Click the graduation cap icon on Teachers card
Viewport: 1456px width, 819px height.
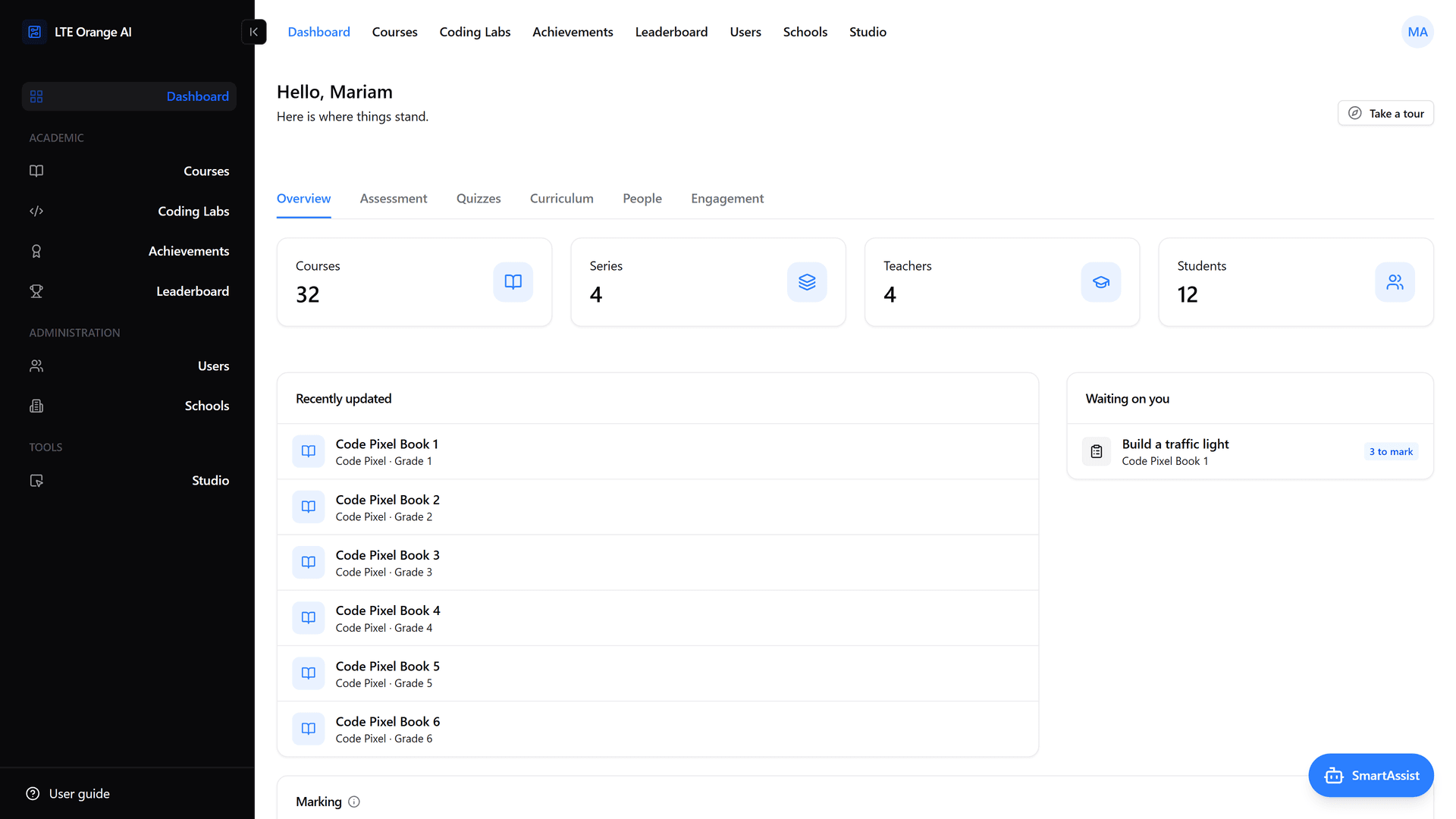coord(1101,282)
